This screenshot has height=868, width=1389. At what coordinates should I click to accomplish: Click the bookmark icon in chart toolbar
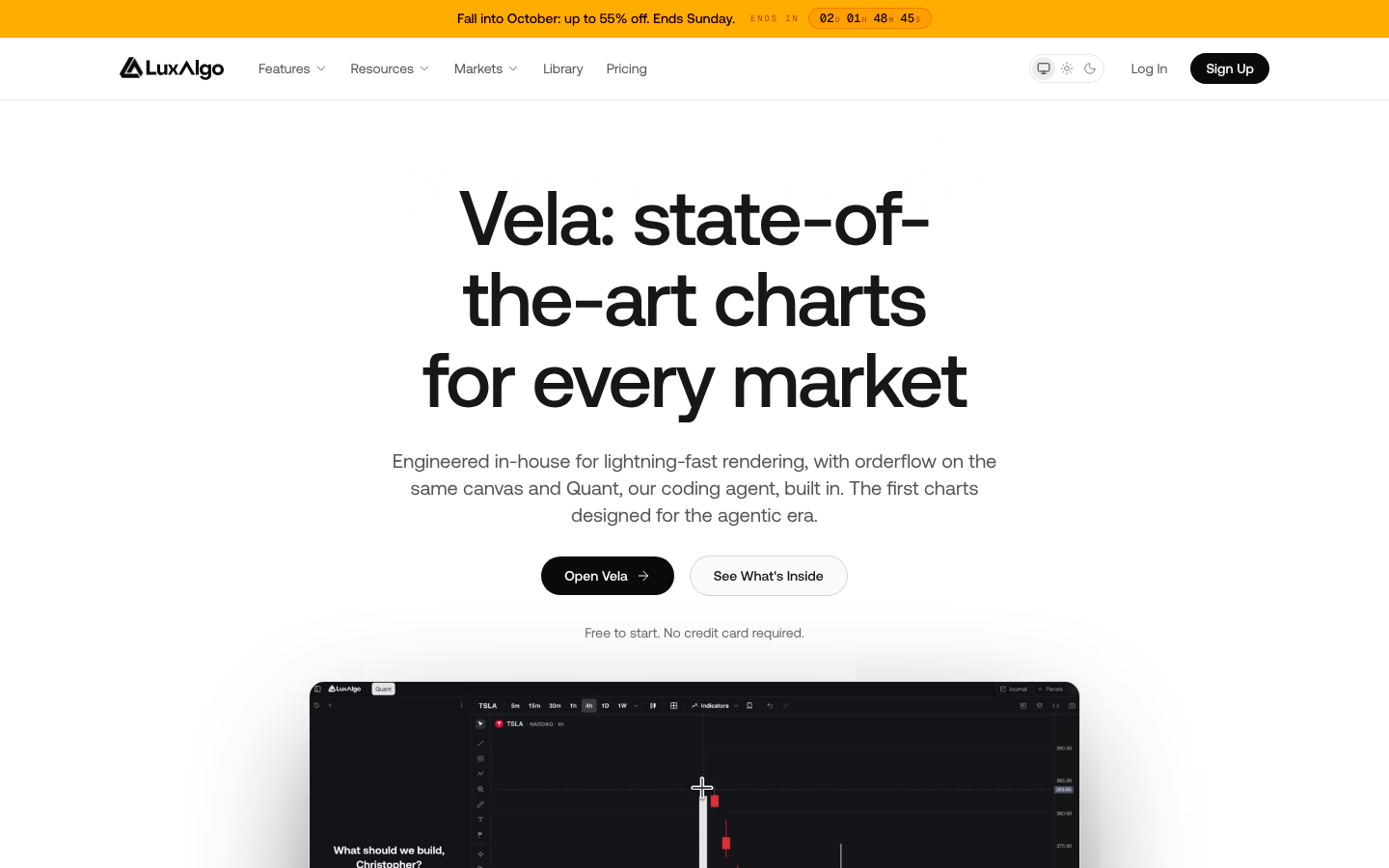pos(749,706)
